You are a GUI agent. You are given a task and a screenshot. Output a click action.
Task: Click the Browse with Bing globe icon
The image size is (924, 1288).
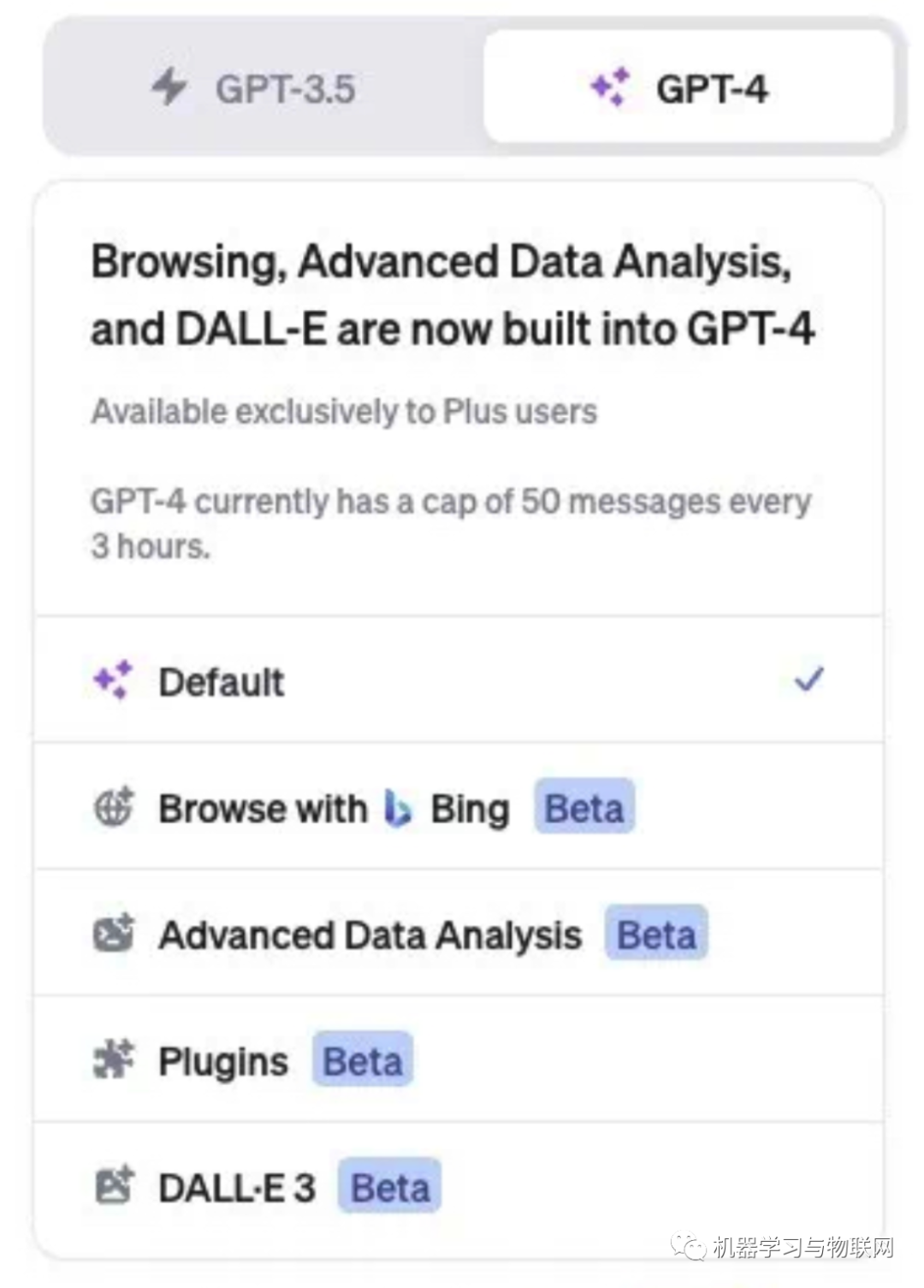[x=113, y=807]
